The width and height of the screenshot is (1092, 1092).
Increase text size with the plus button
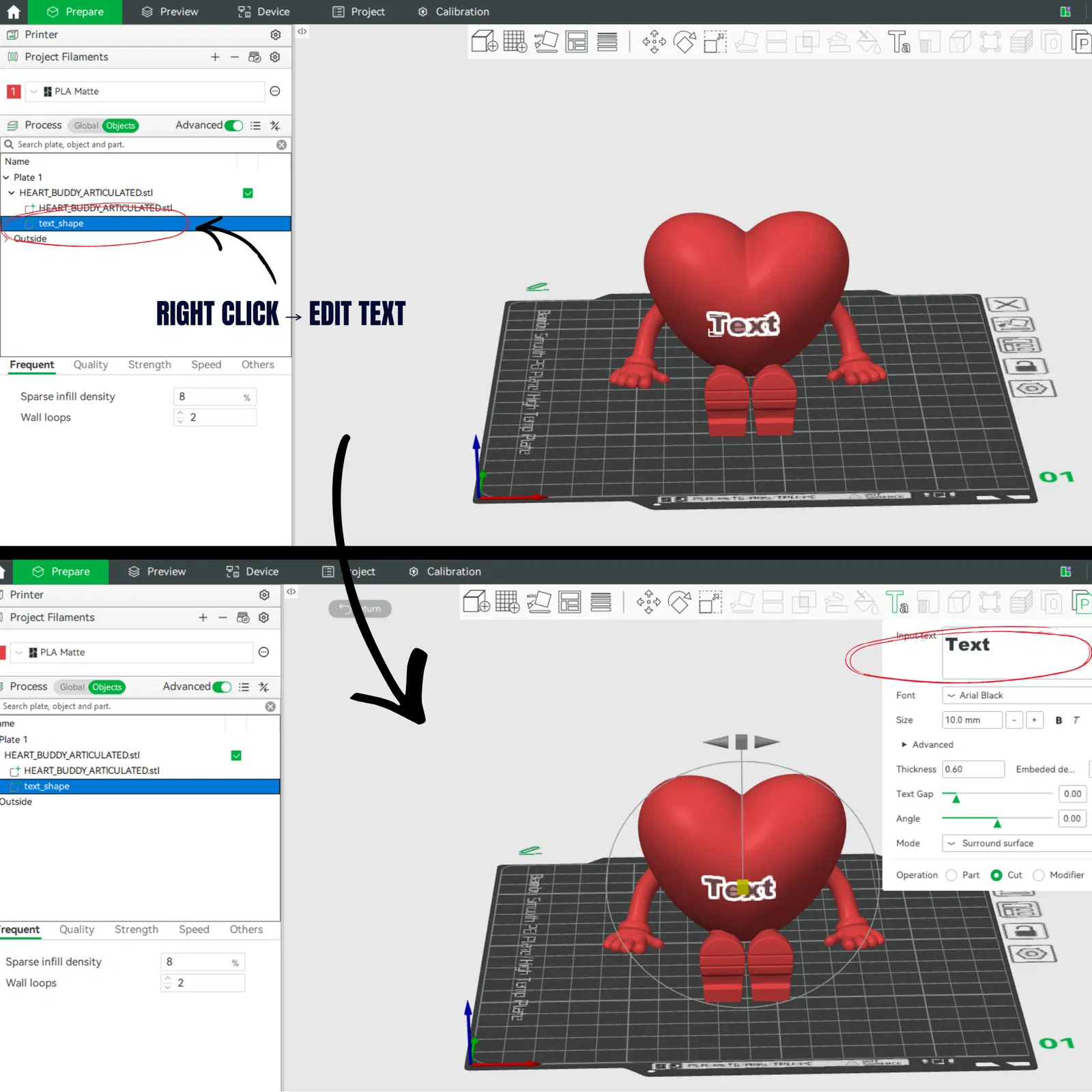click(x=1035, y=720)
